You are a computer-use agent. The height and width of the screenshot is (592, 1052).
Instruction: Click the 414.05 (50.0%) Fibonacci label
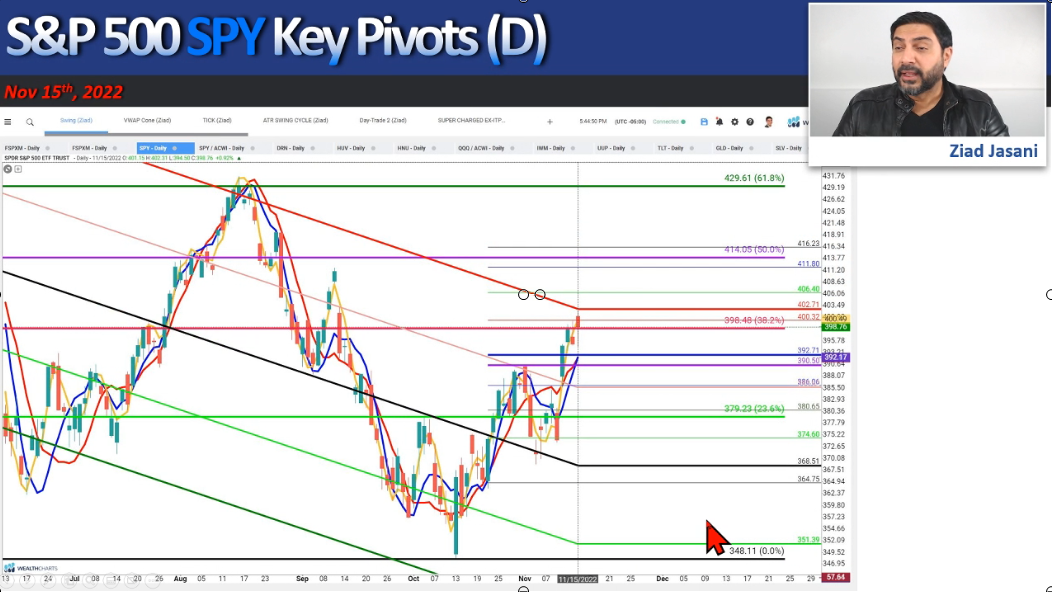coord(754,250)
